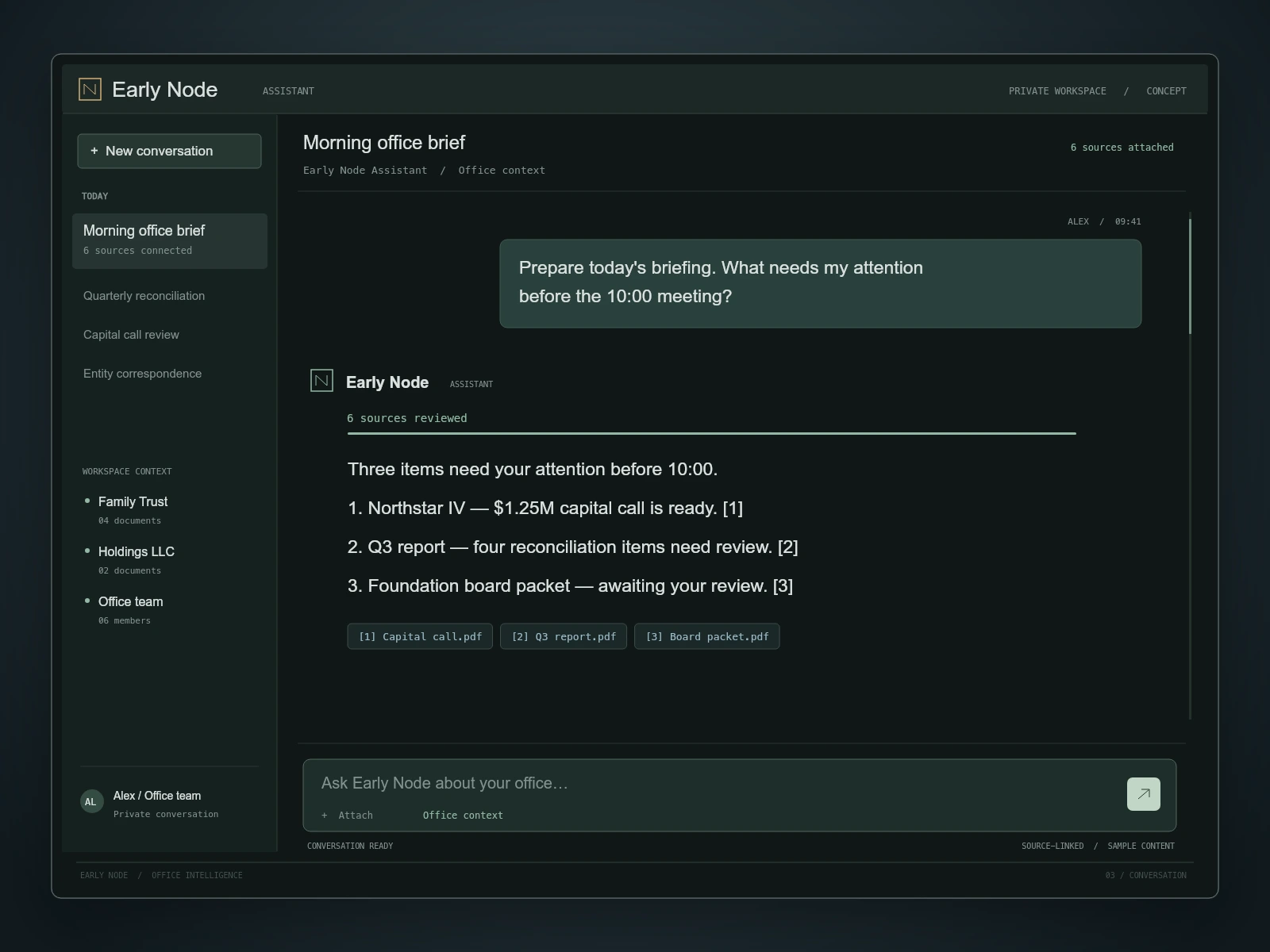Open the [3] Board packet.pdf source chip
This screenshot has height=952, width=1270.
[707, 636]
